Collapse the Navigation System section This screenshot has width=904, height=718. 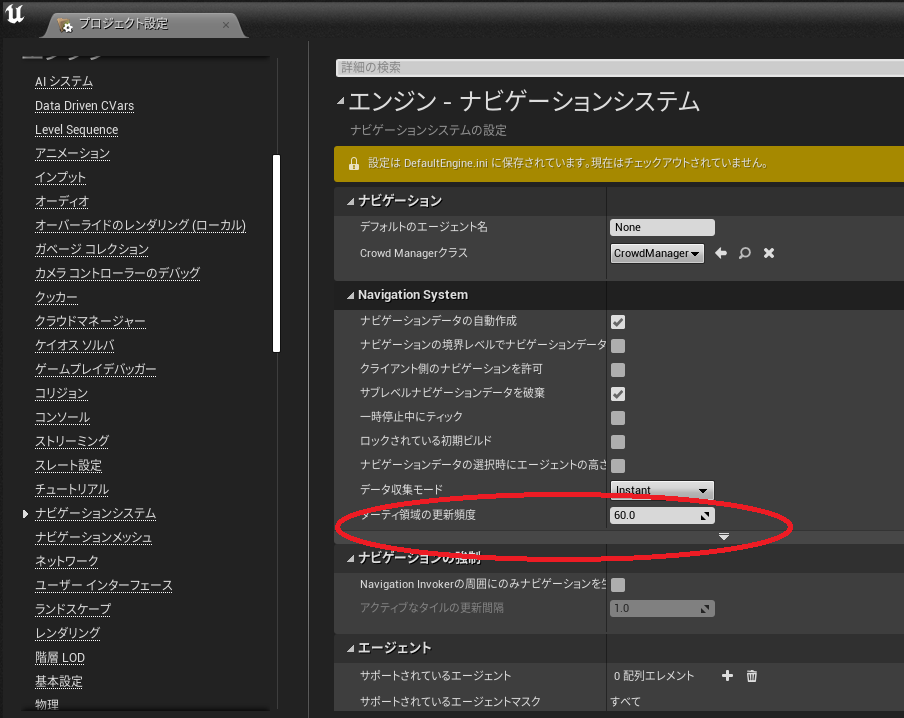click(x=351, y=296)
